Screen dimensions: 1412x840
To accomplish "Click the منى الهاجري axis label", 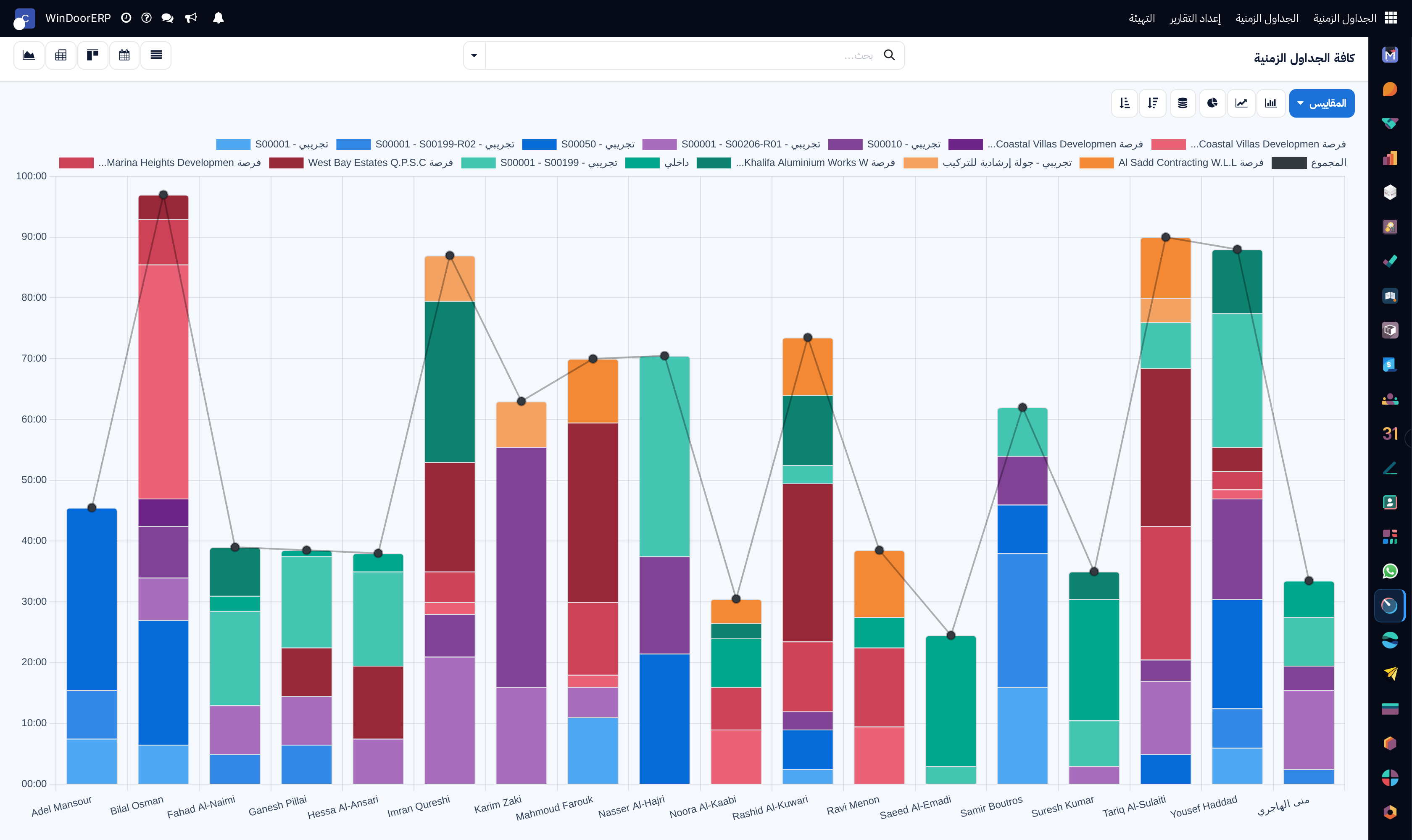I will [1283, 806].
